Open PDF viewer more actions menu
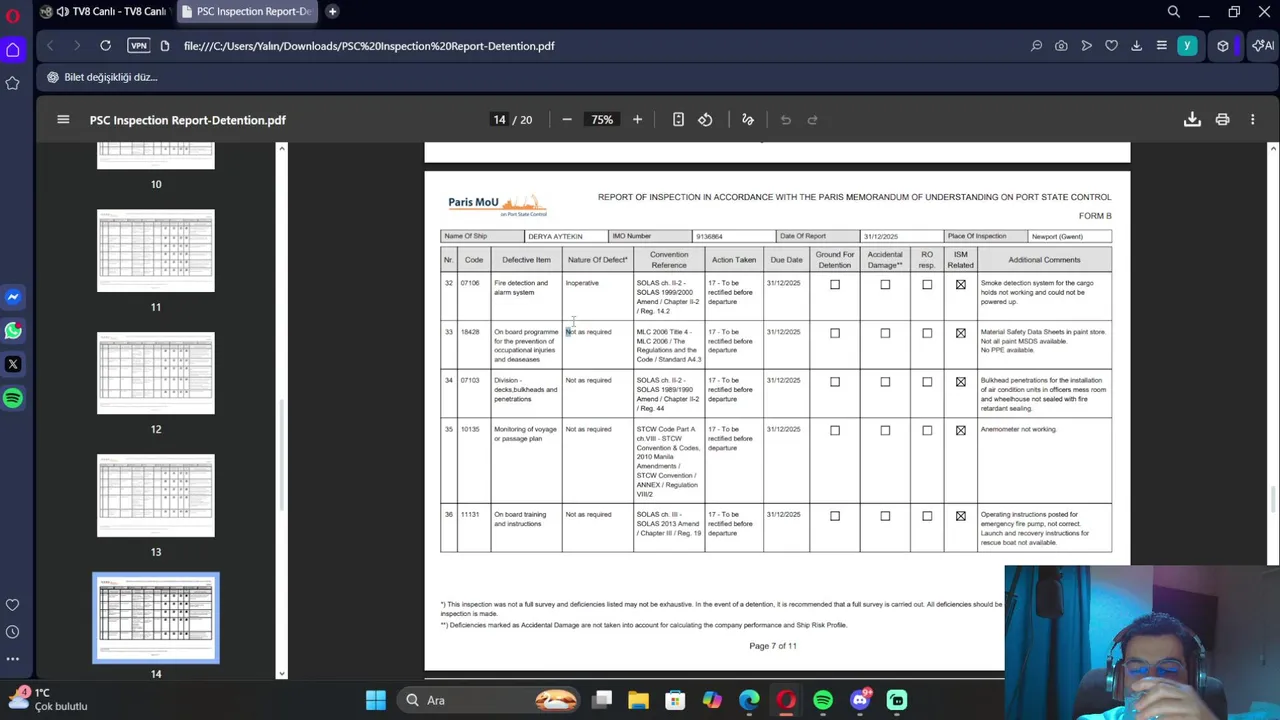The width and height of the screenshot is (1280, 720). [x=1252, y=120]
